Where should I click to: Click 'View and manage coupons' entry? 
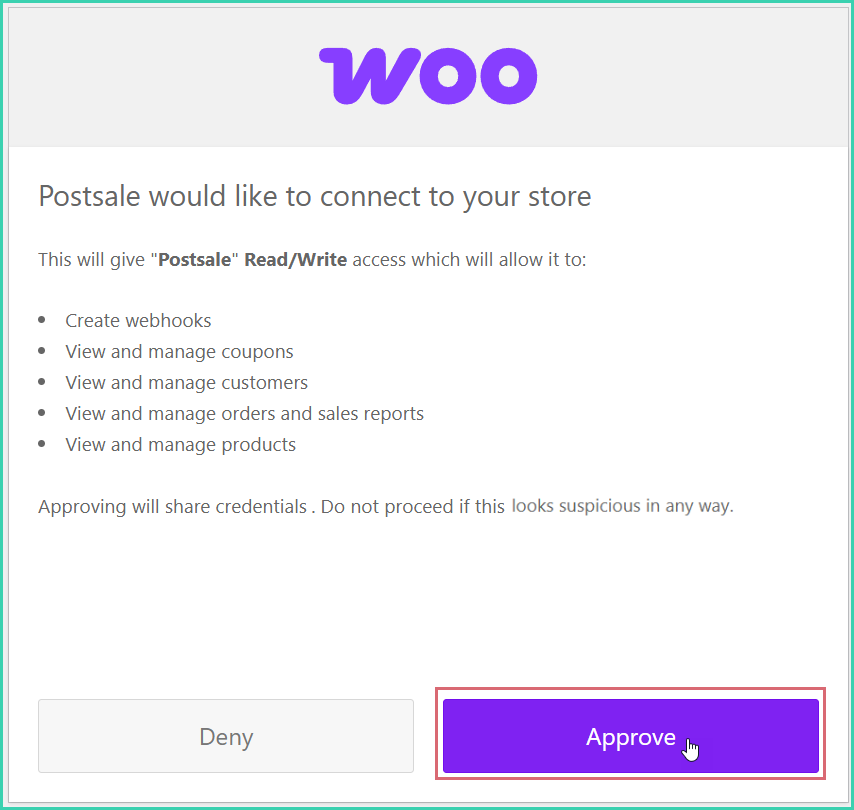click(179, 351)
